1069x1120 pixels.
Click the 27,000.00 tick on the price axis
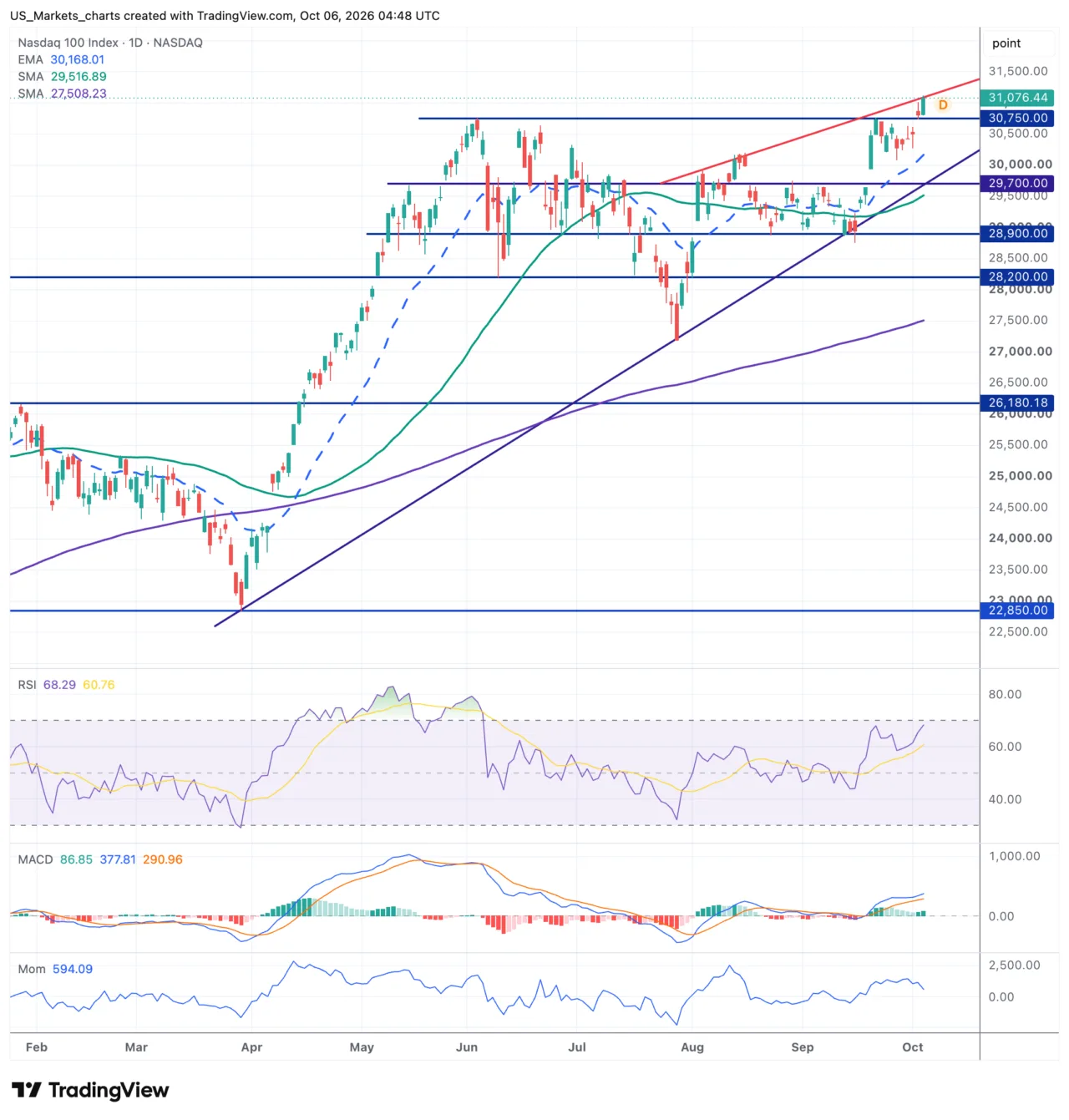click(1020, 352)
